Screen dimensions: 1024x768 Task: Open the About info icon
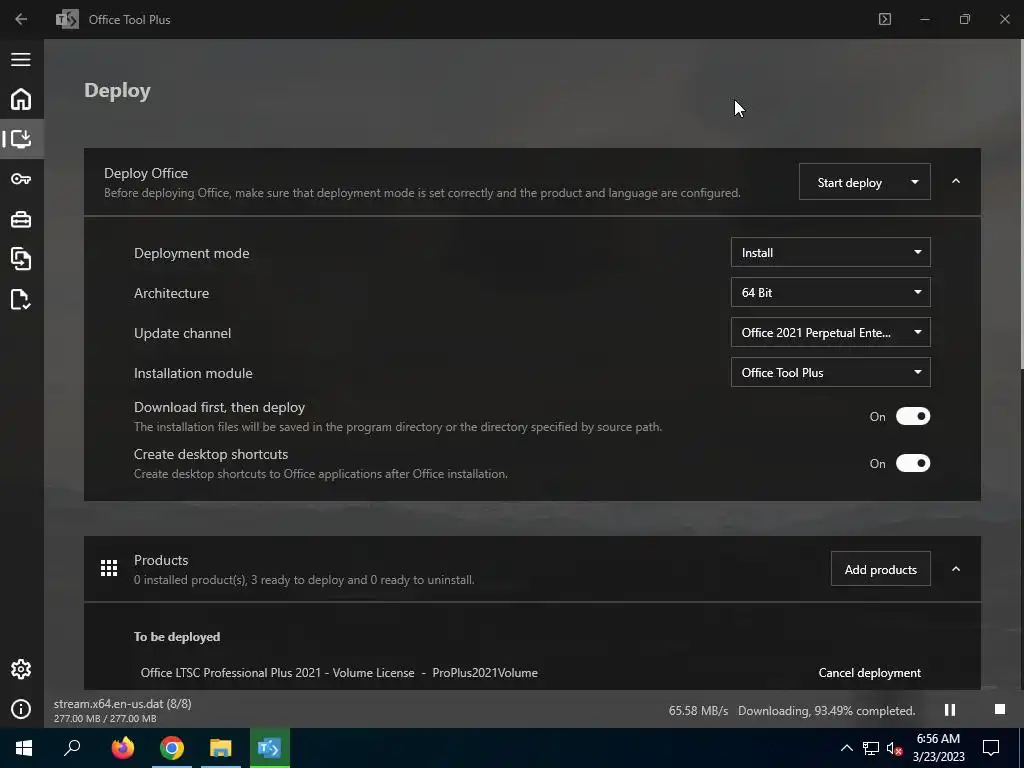[x=21, y=709]
